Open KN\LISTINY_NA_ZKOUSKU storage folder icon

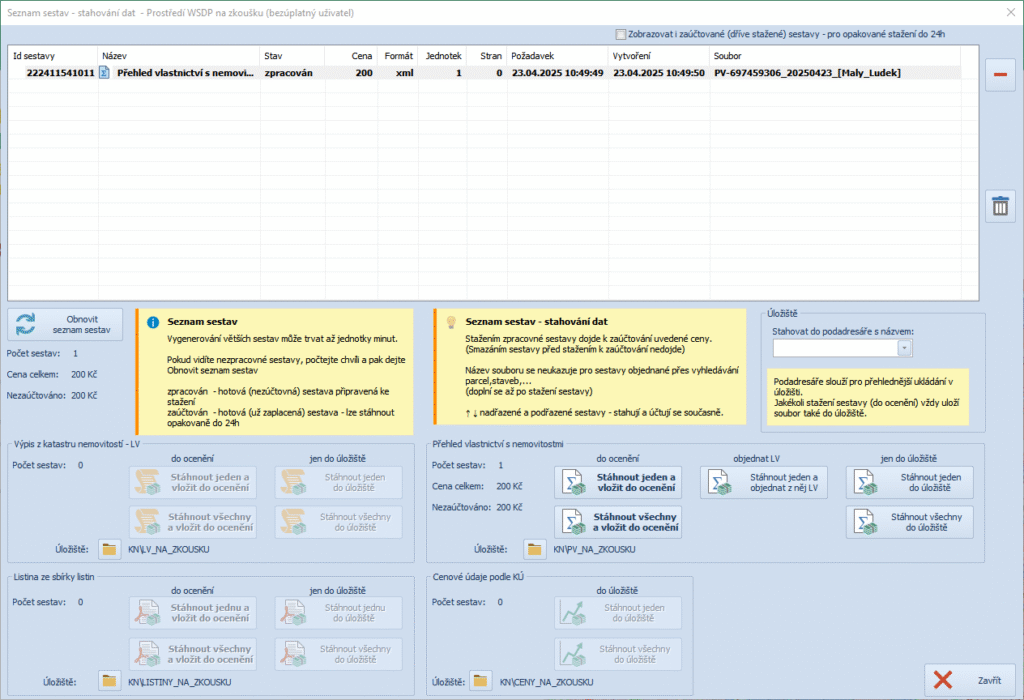109,682
